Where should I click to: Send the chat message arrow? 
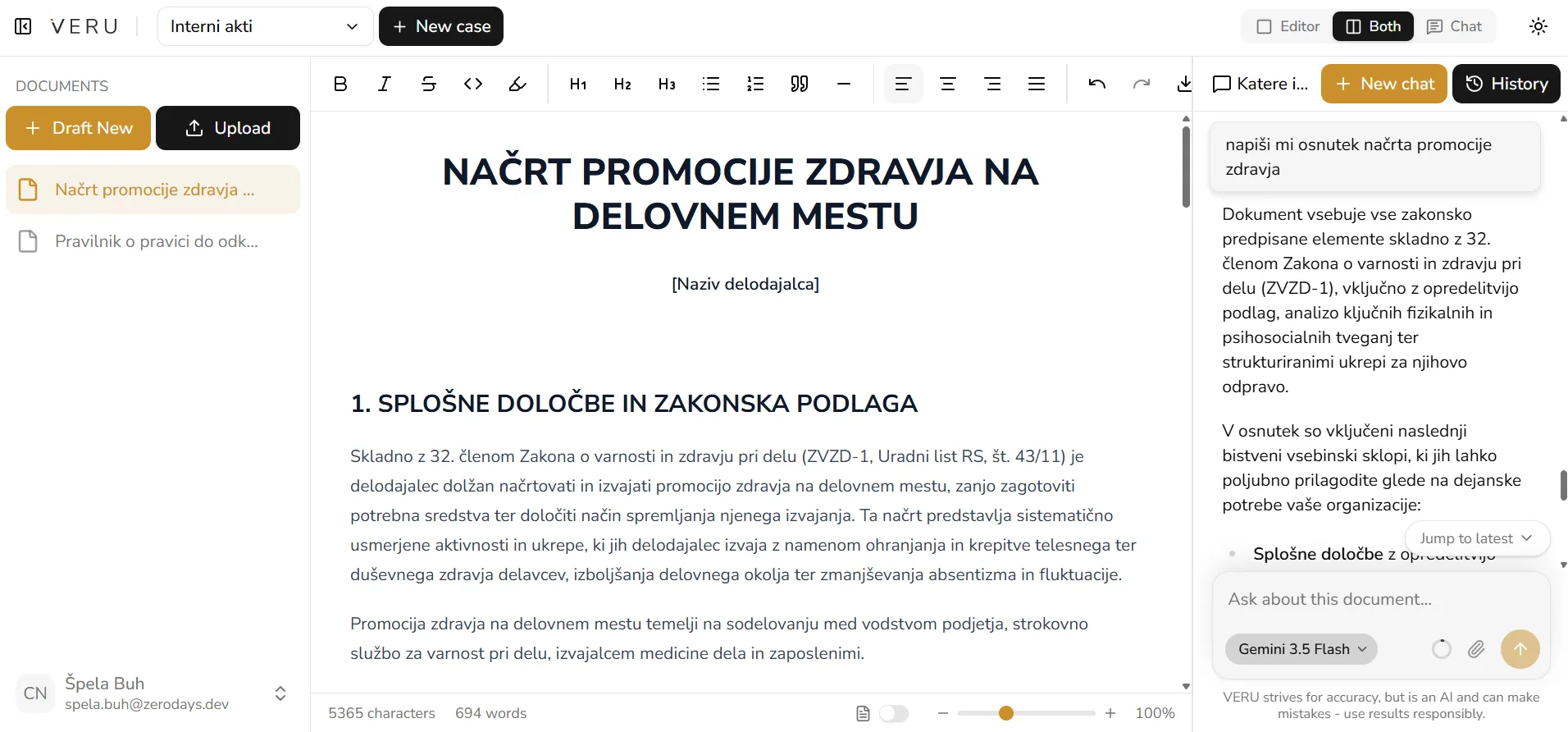(x=1520, y=649)
